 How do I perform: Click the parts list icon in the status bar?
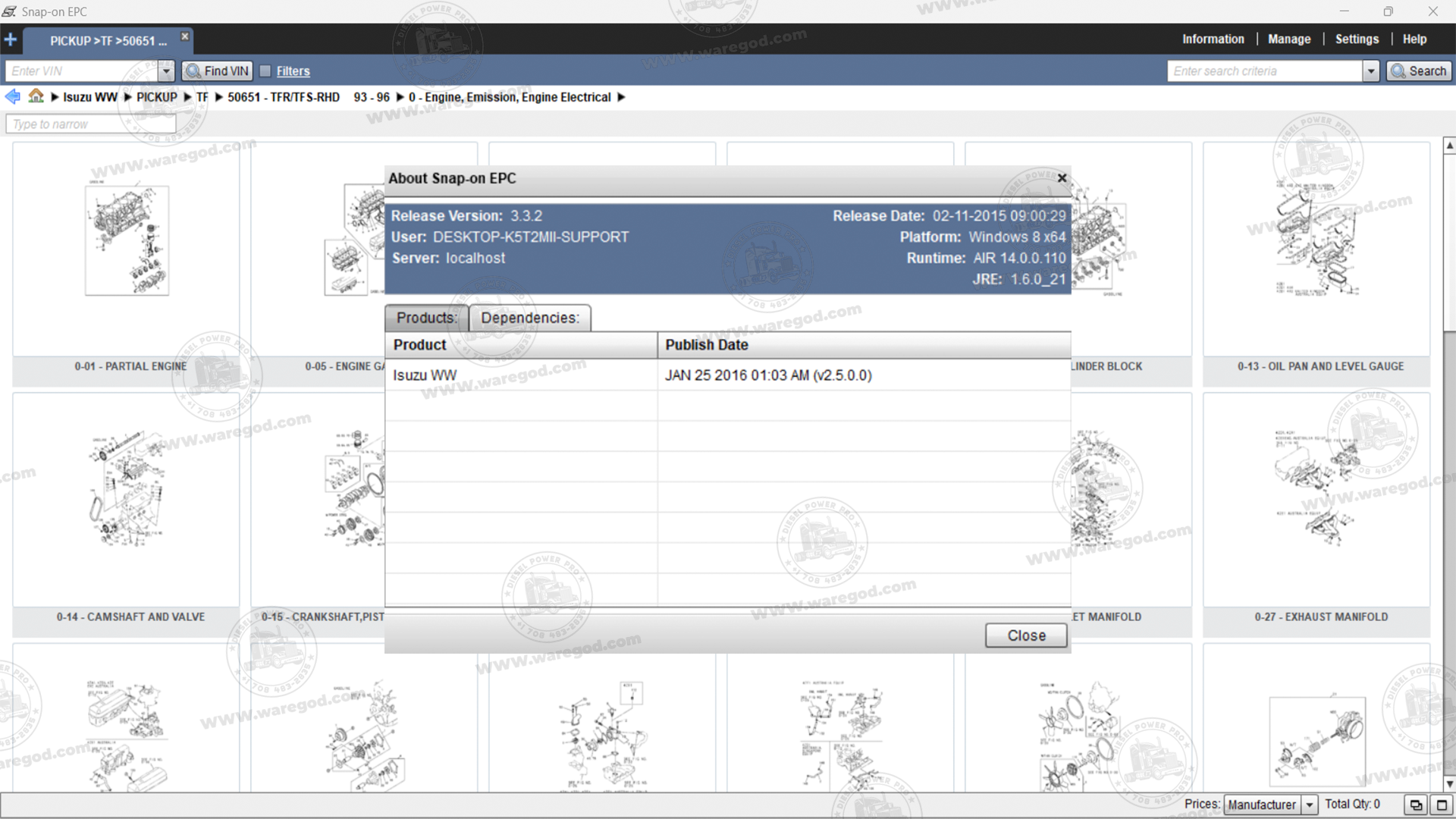click(x=1415, y=805)
